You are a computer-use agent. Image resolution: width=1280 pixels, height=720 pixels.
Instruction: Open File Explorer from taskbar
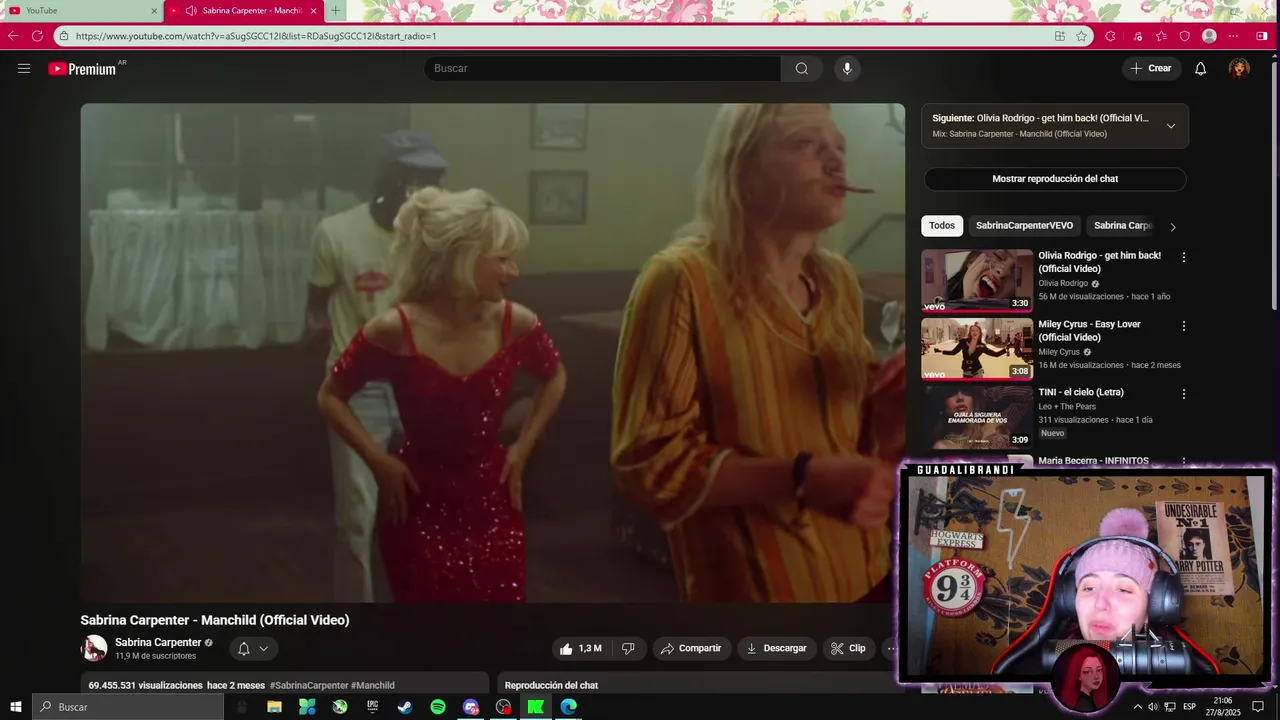click(274, 707)
